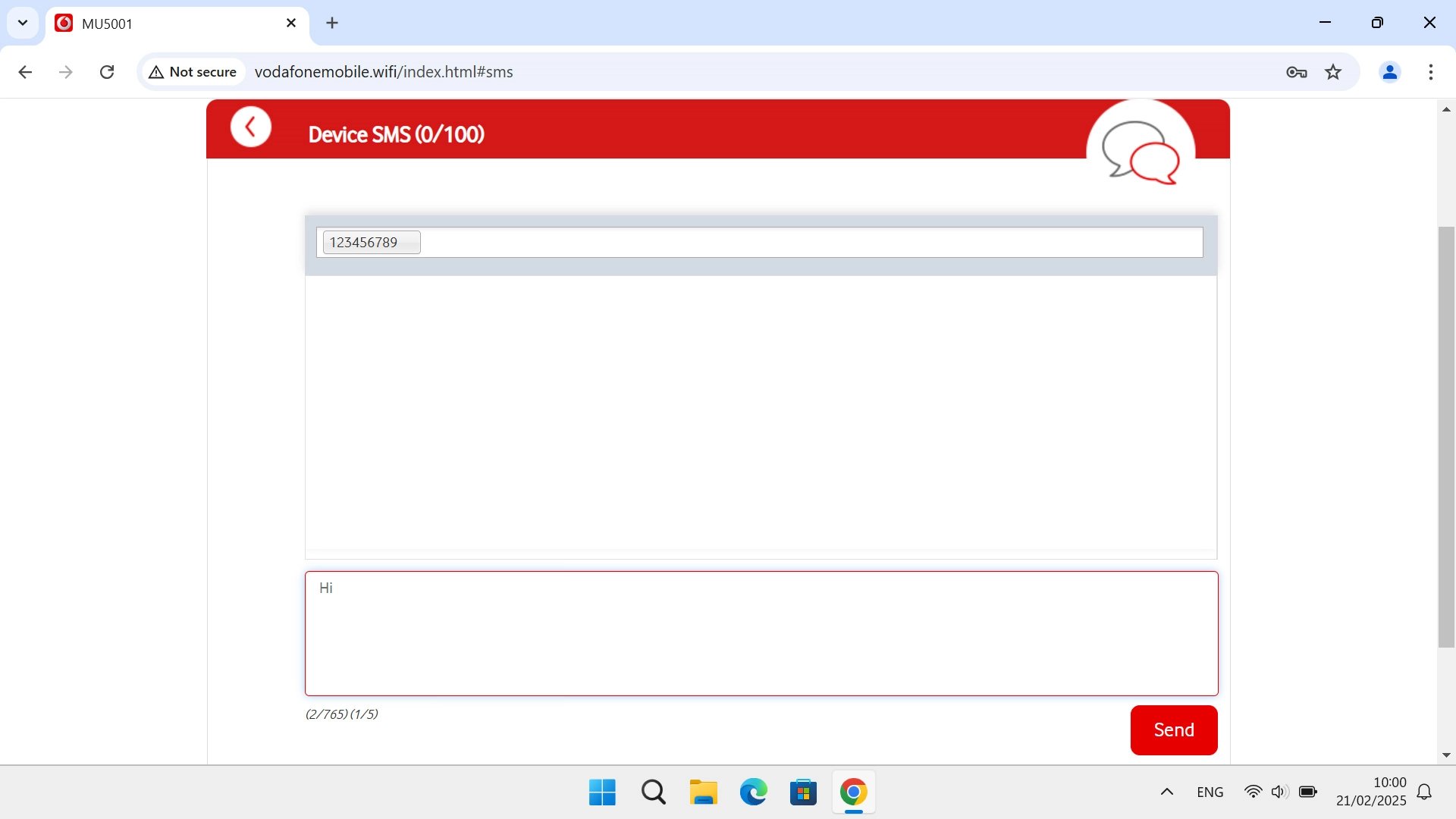Click the back arrow on Device SMS header
Image resolution: width=1456 pixels, height=819 pixels.
pos(251,127)
